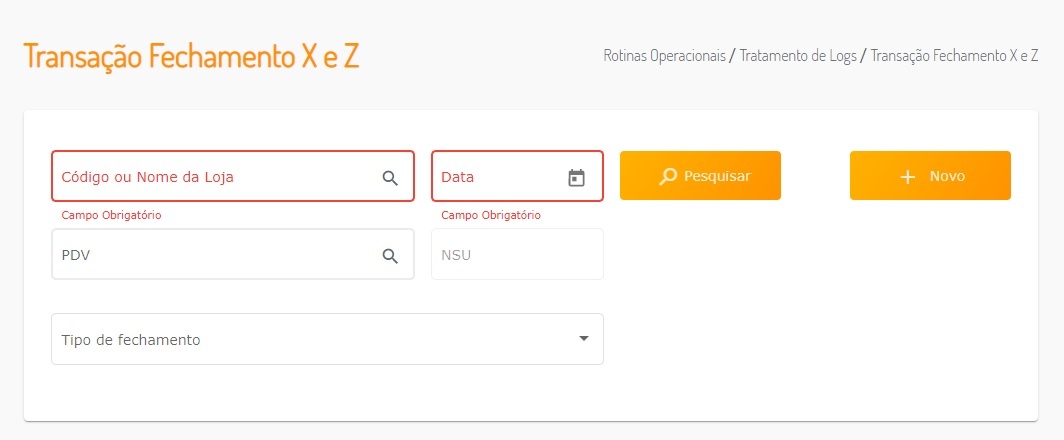
Task: Open the calendar picker in Data field
Action: pyautogui.click(x=576, y=177)
